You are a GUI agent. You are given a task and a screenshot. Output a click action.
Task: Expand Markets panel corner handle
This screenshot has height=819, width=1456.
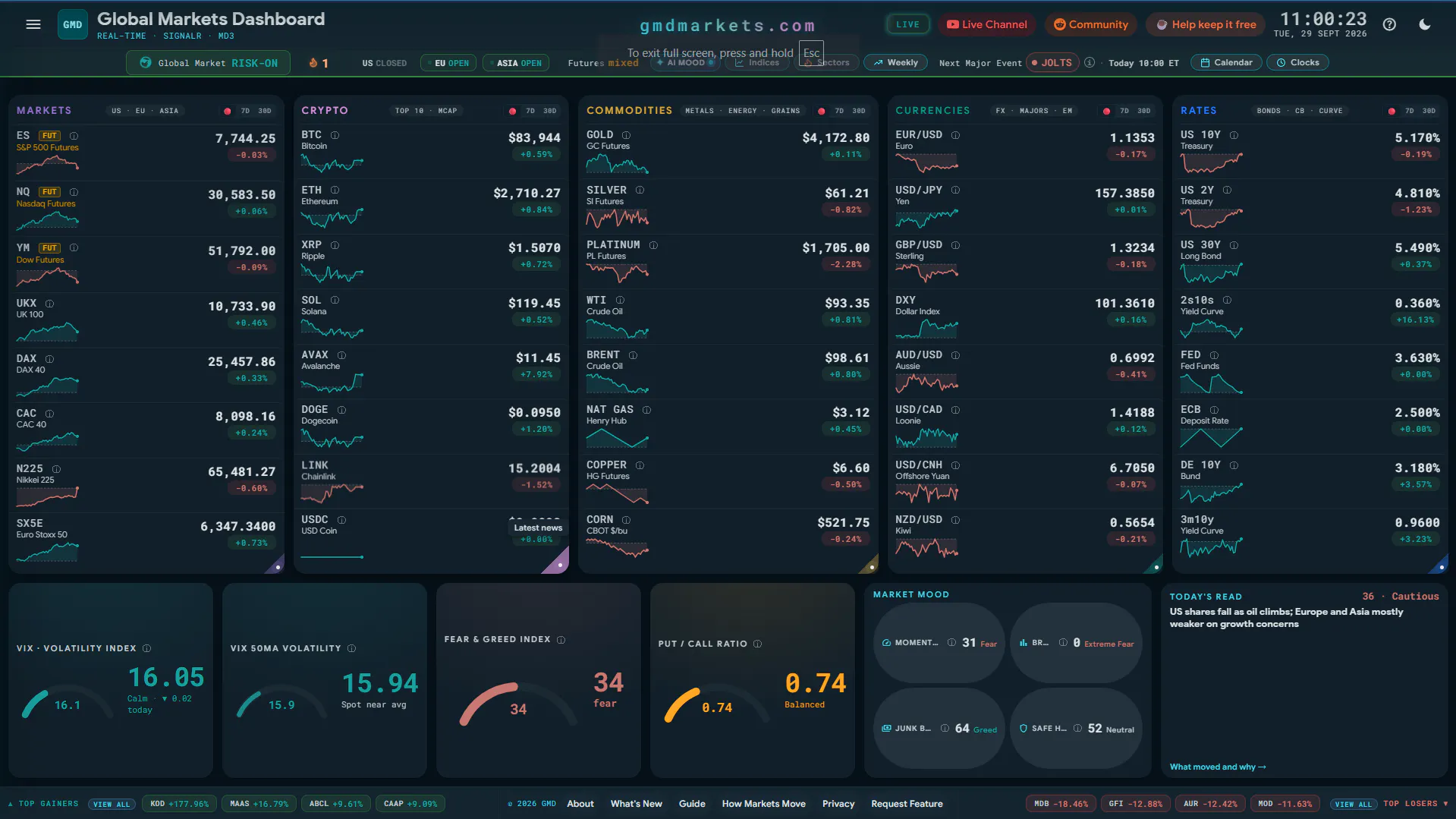pyautogui.click(x=276, y=565)
